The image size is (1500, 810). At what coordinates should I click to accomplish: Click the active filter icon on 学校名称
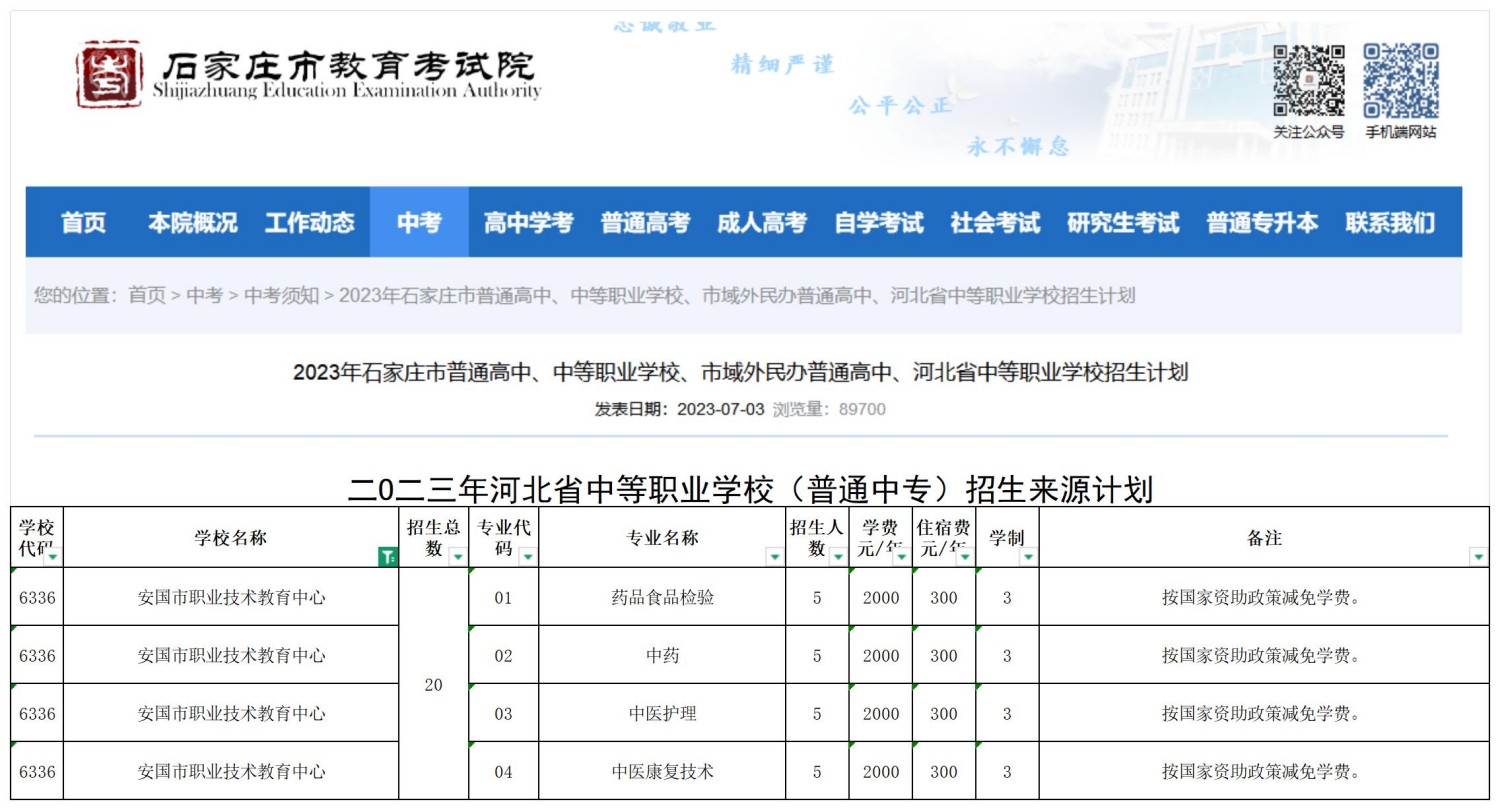(387, 557)
